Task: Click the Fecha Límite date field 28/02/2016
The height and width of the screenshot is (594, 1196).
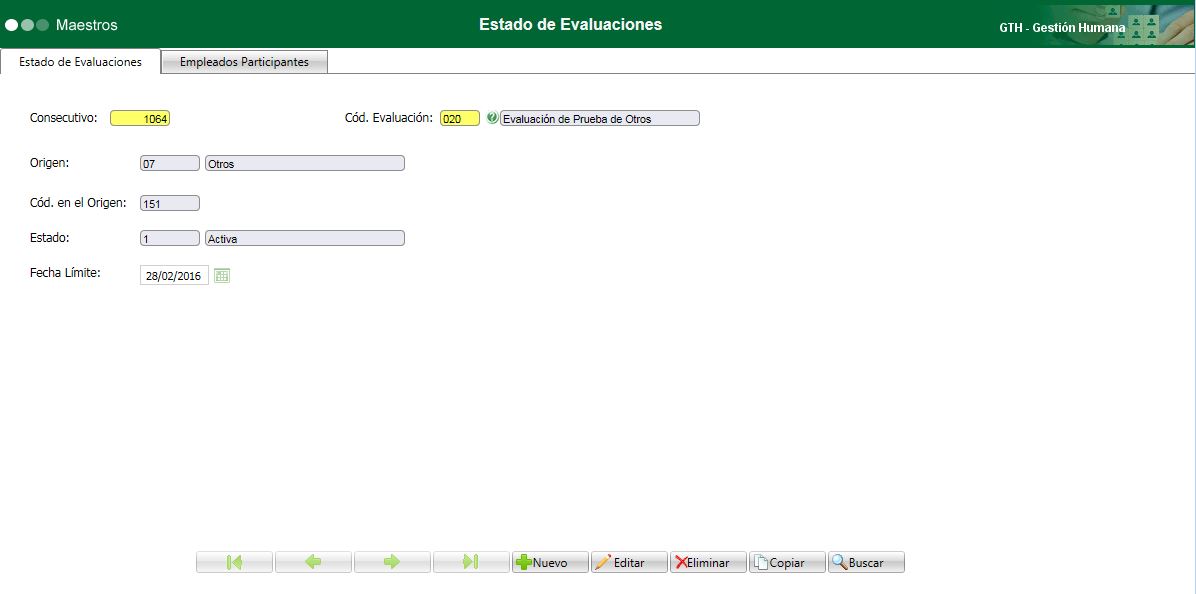Action: click(174, 276)
